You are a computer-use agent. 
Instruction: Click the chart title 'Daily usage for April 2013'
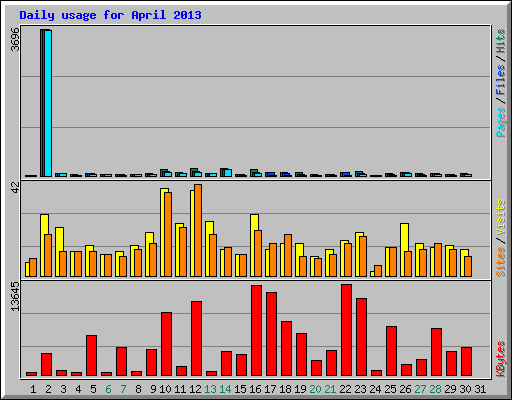pos(110,15)
